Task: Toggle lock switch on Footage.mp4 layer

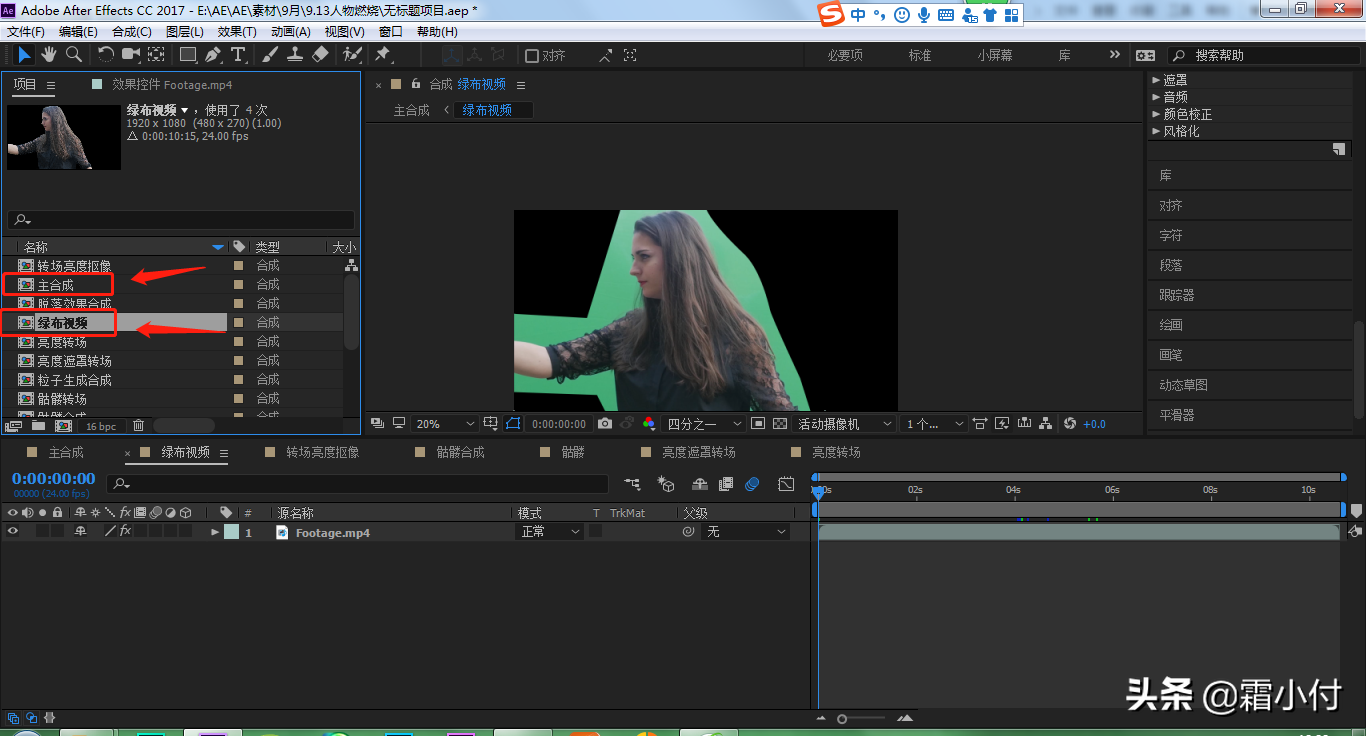Action: [57, 532]
